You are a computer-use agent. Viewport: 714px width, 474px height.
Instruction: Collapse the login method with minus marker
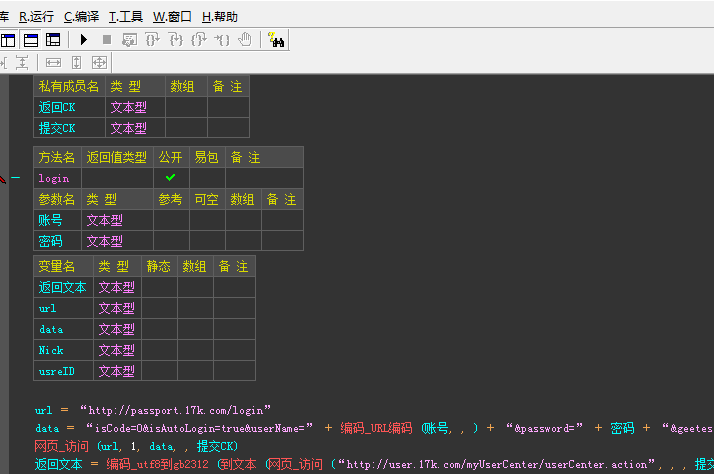[16, 178]
